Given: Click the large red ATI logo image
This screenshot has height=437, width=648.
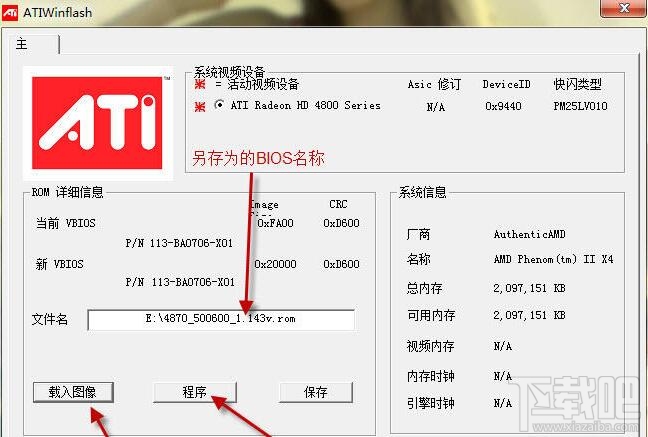Looking at the screenshot, I should (x=98, y=123).
